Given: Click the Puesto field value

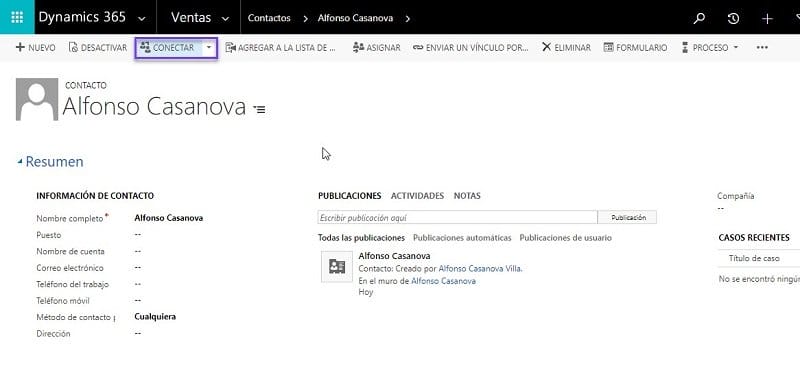Looking at the screenshot, I should click(x=138, y=234).
